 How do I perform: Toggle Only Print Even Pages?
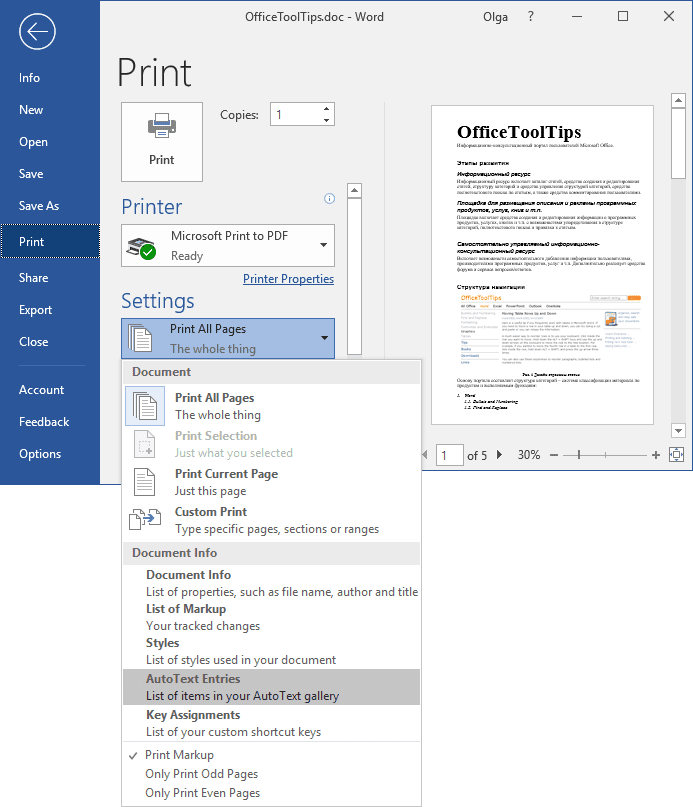[x=271, y=793]
